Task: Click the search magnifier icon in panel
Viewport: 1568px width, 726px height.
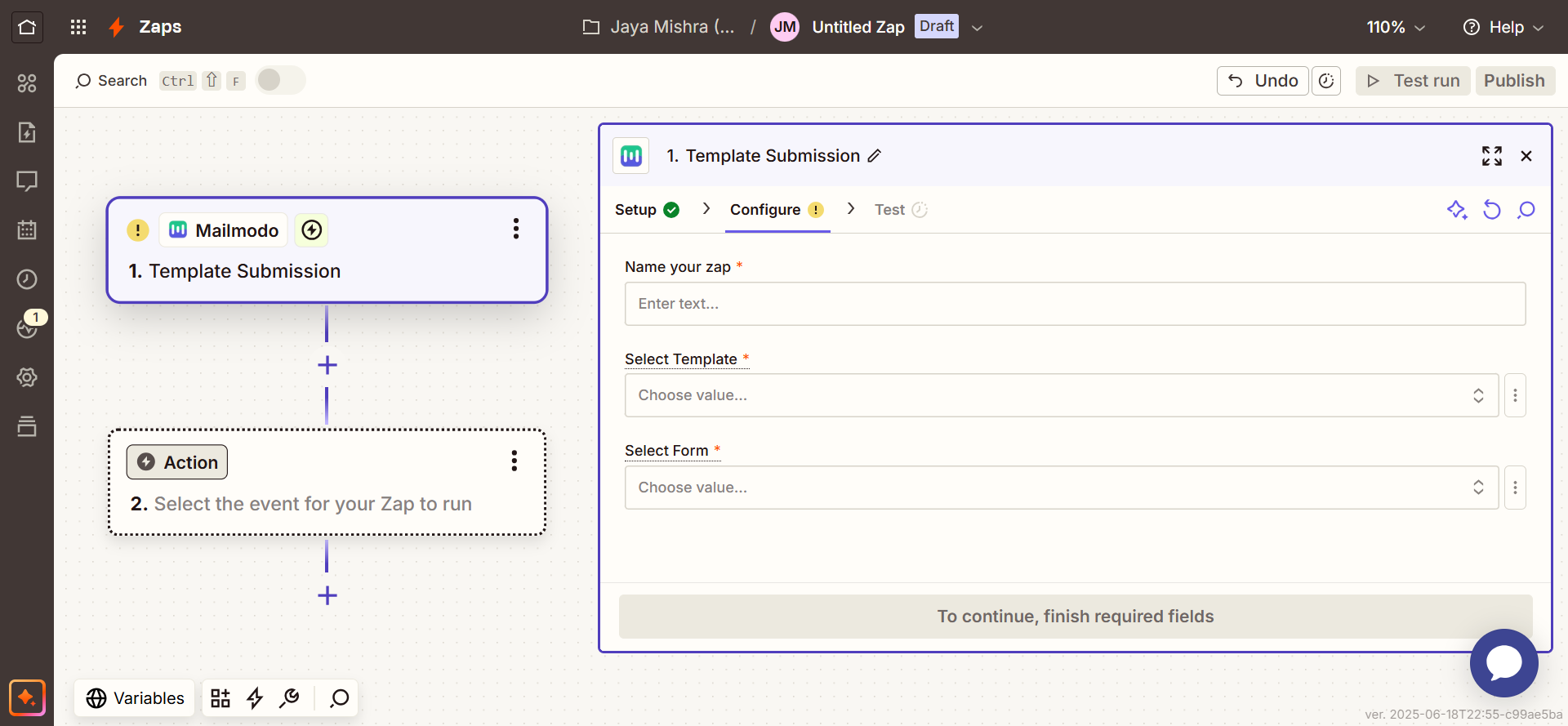Action: tap(1526, 210)
